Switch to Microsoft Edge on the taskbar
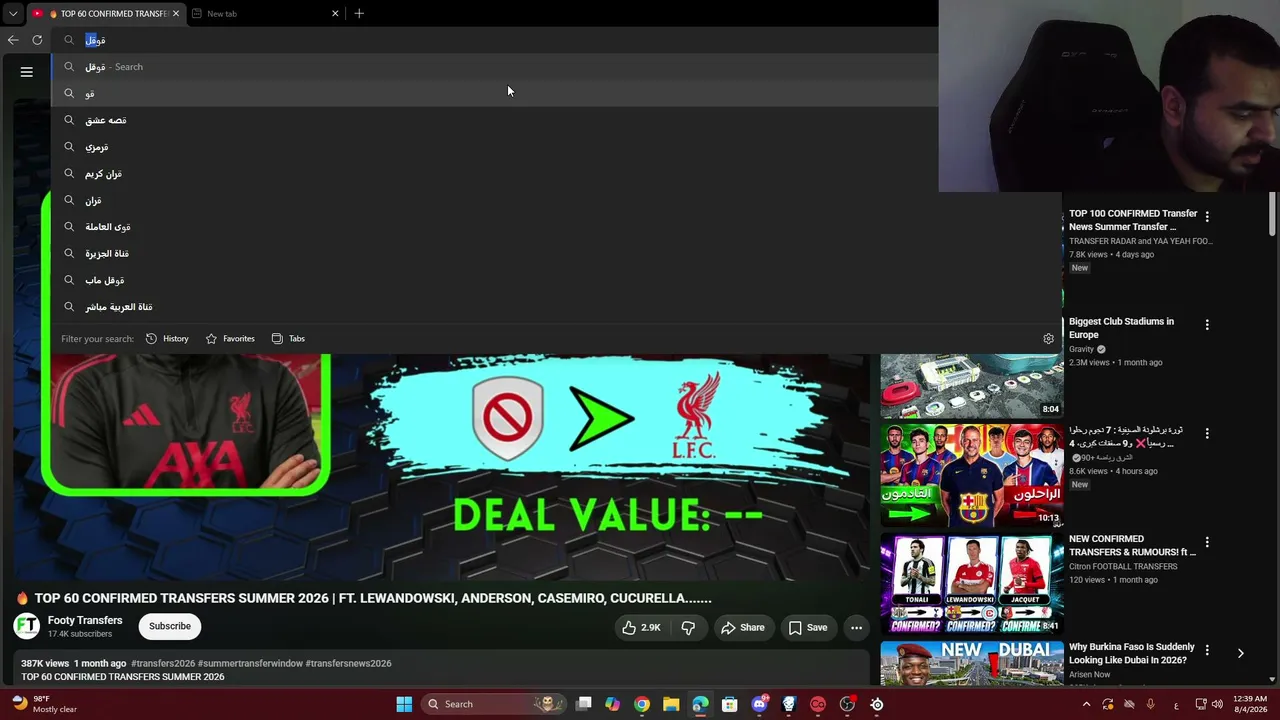The image size is (1280, 720). [x=700, y=704]
